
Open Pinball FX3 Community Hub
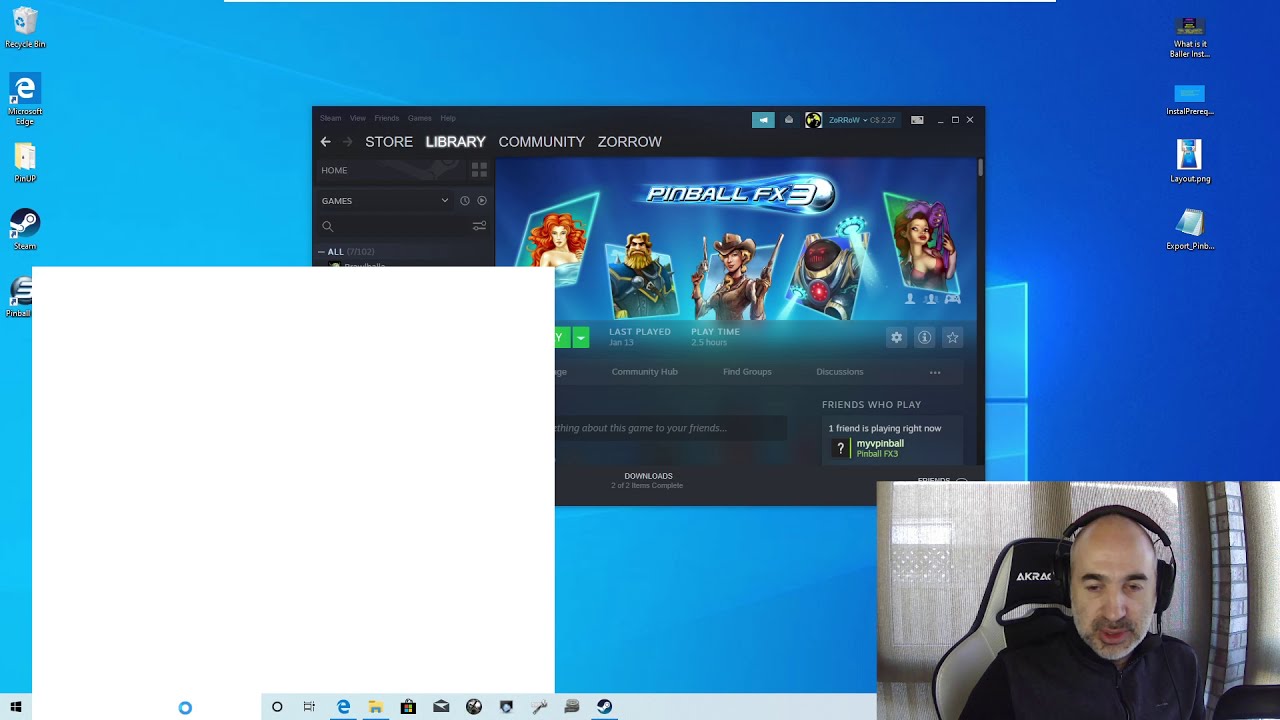coord(644,372)
